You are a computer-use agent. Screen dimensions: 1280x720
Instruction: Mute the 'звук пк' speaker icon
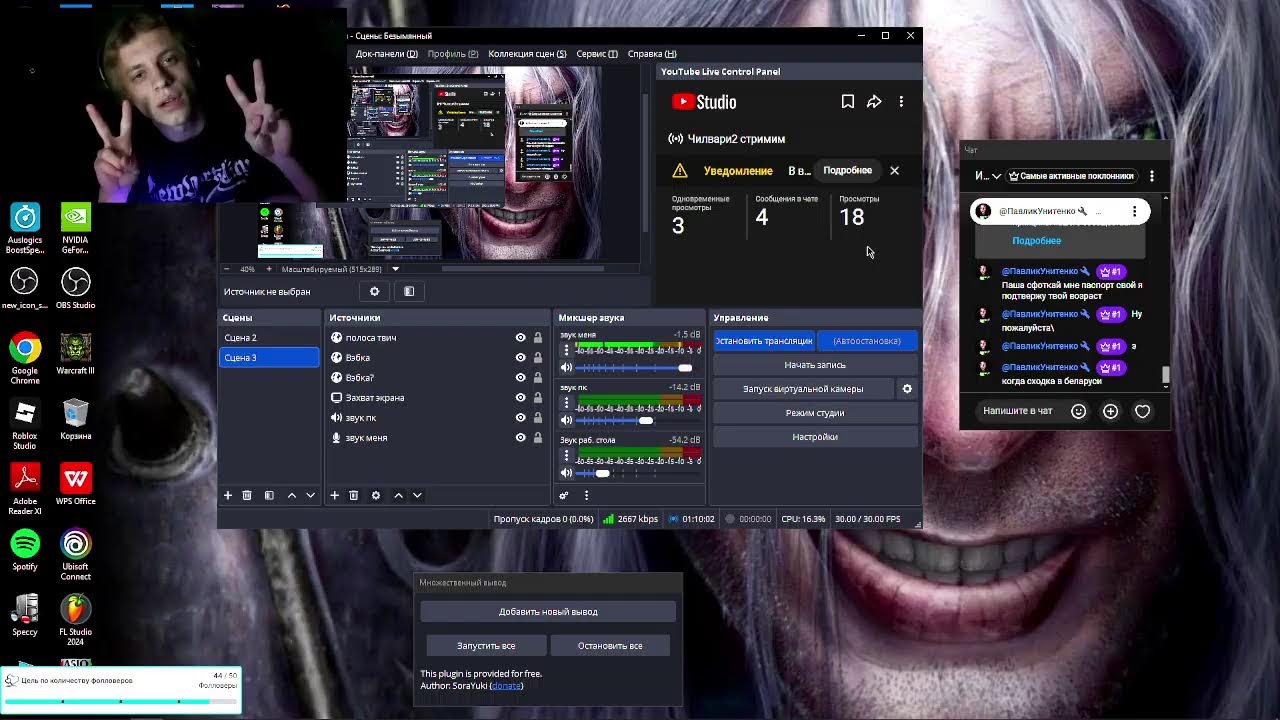tap(567, 420)
